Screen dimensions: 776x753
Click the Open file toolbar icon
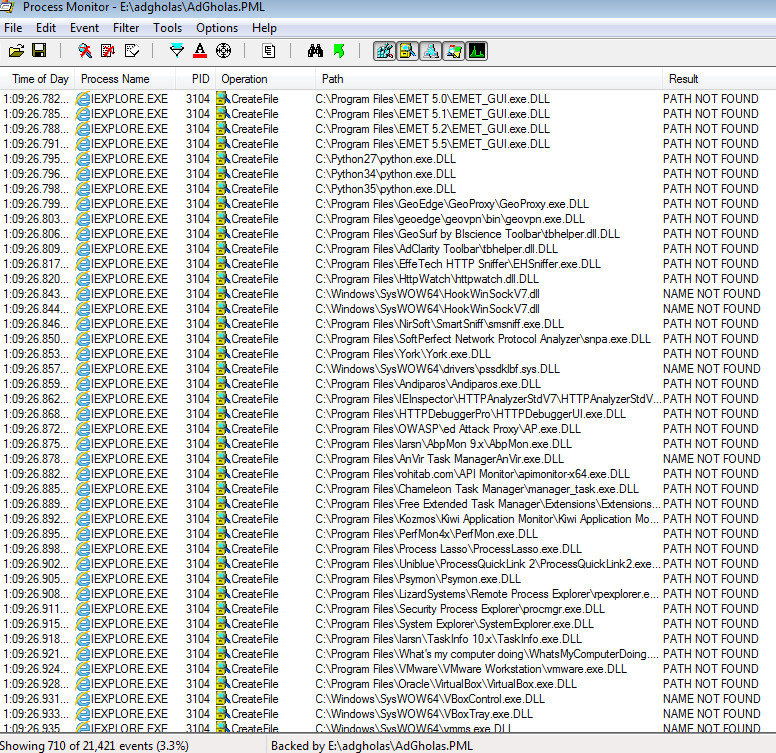(x=16, y=50)
